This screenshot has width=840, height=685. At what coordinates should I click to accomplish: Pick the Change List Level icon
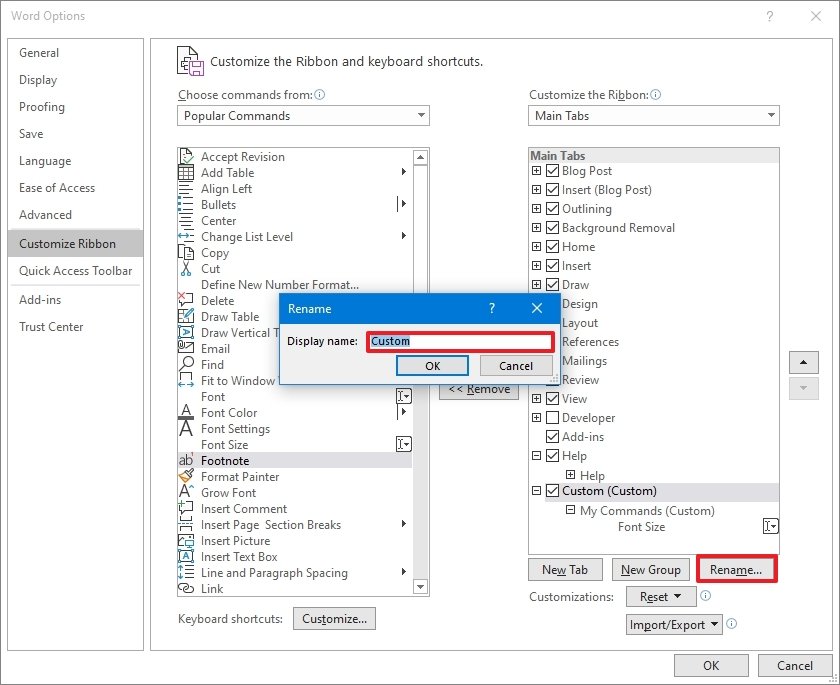(x=186, y=237)
